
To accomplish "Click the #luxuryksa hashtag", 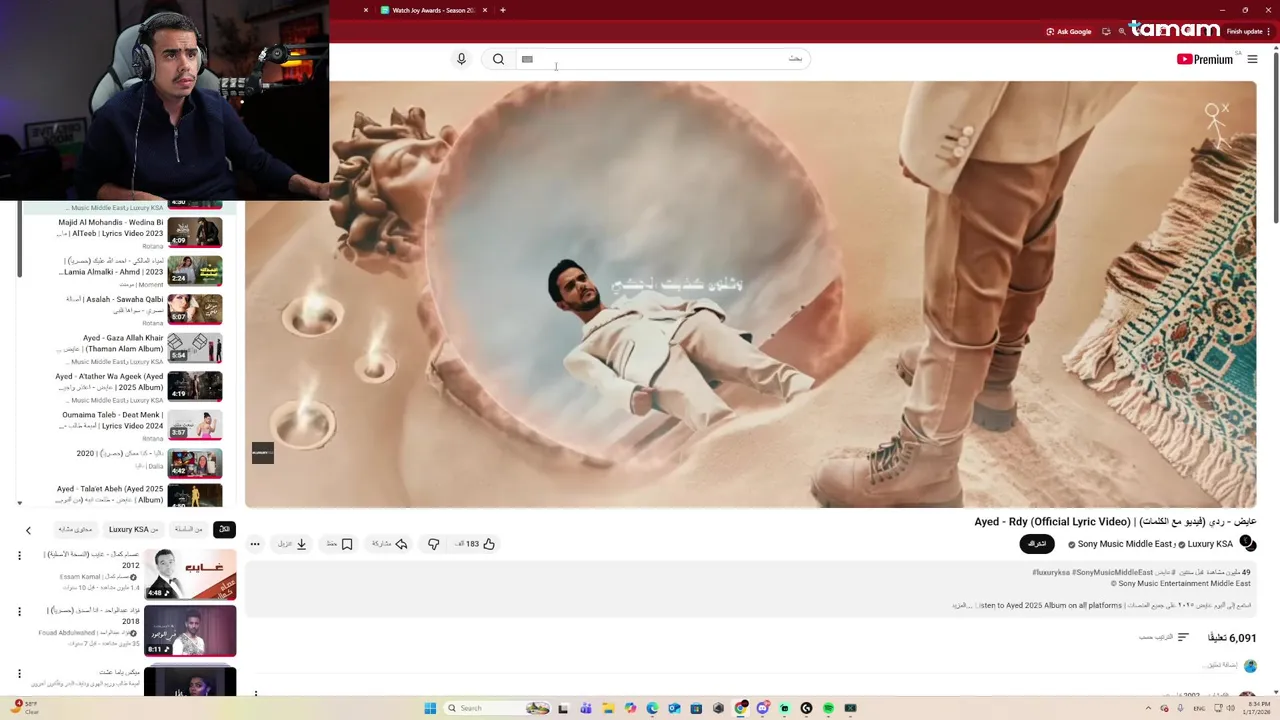I will pyautogui.click(x=1050, y=573).
